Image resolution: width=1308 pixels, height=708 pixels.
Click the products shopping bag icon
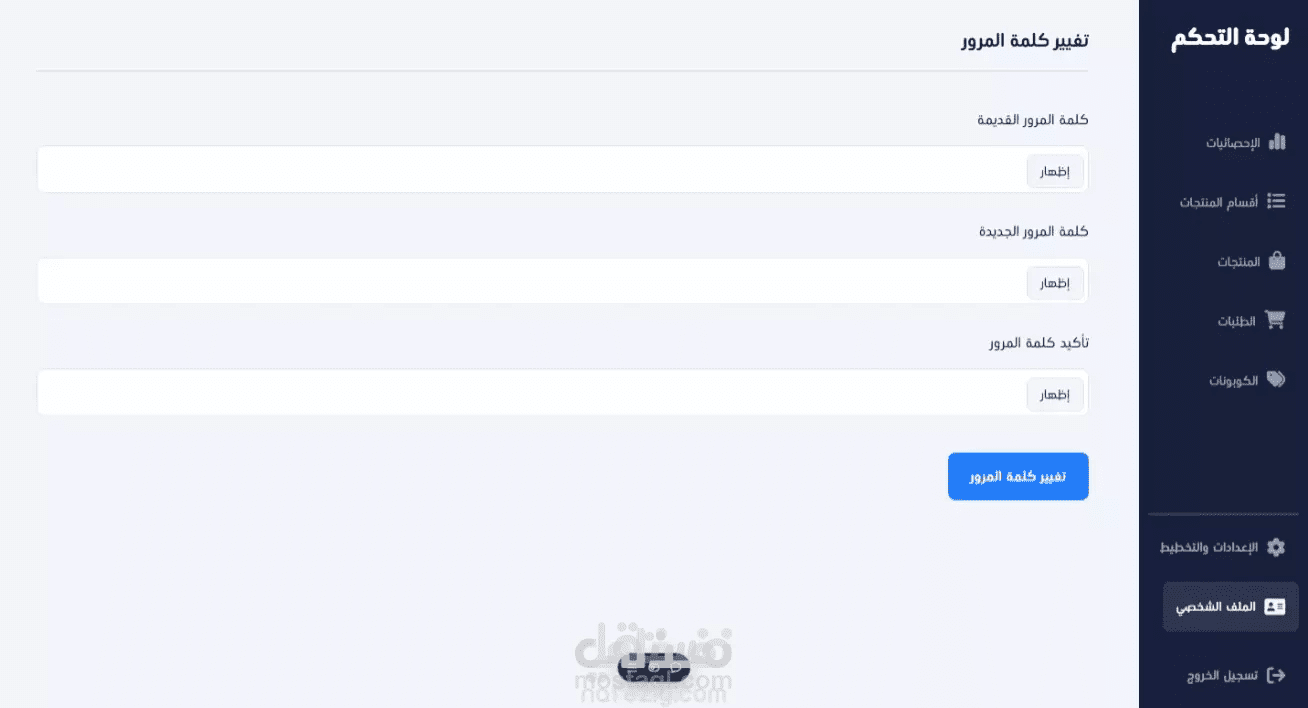coord(1276,261)
